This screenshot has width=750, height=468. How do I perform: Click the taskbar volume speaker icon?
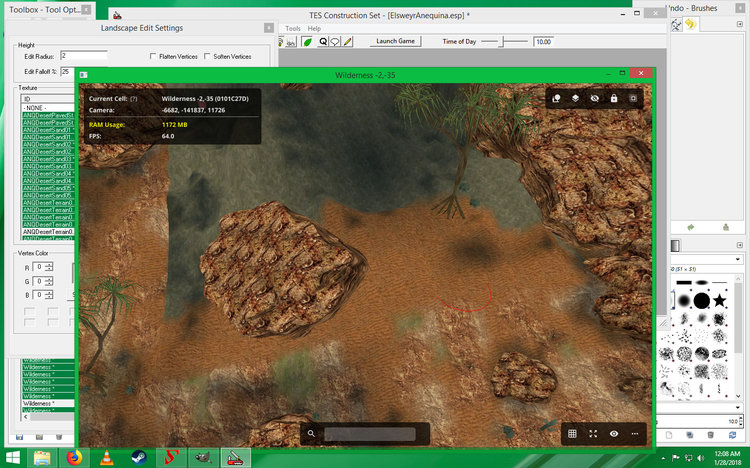(700, 458)
